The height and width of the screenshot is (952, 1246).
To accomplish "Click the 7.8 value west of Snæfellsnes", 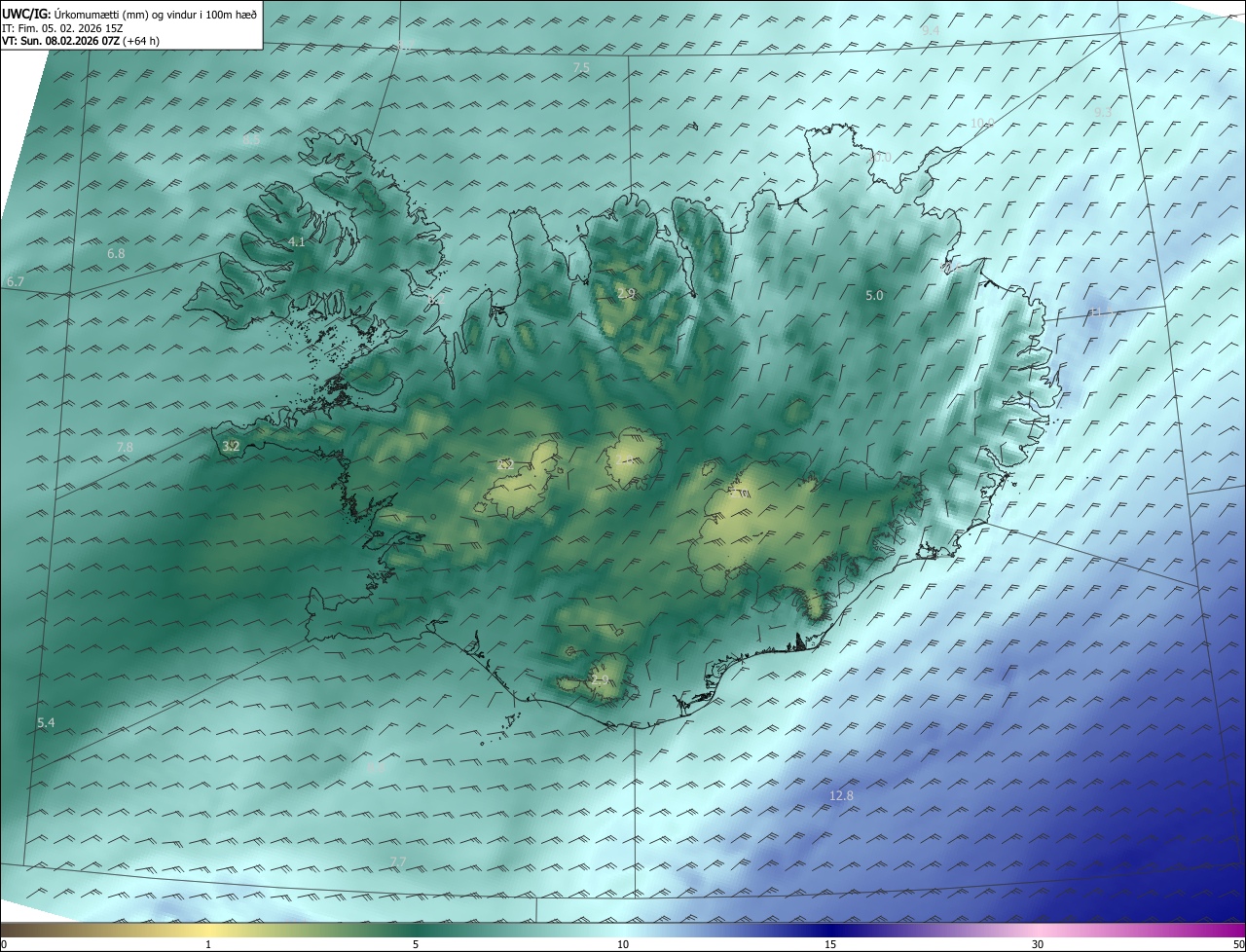I will (125, 447).
